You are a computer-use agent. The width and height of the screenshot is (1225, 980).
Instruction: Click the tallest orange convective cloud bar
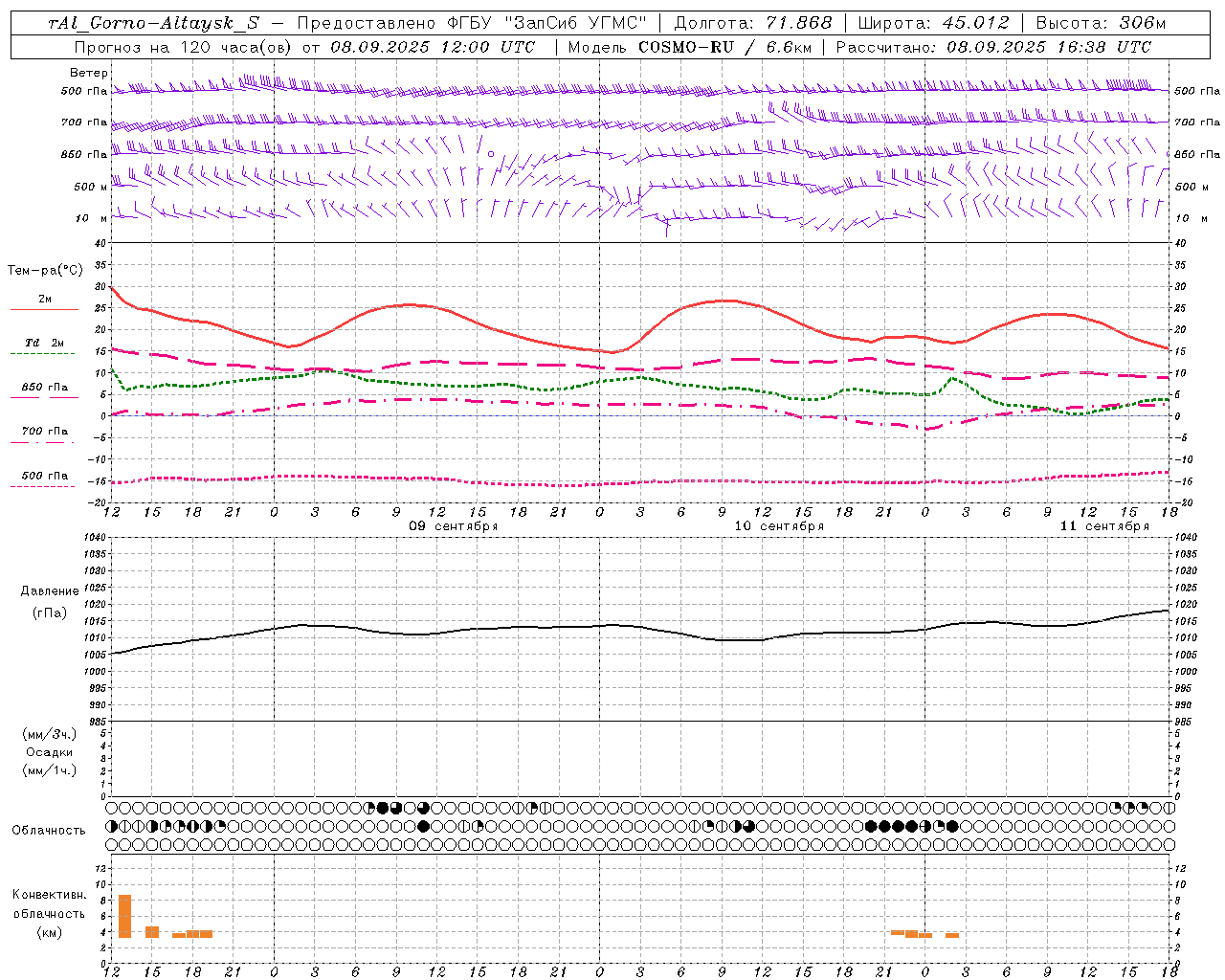[124, 916]
